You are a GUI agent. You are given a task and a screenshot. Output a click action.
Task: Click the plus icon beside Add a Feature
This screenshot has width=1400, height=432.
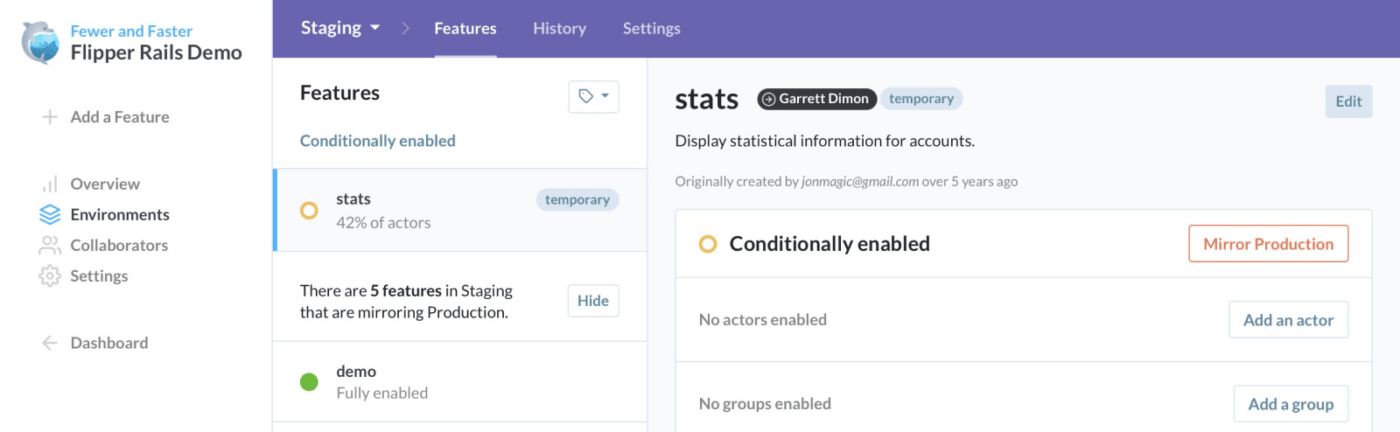click(49, 117)
